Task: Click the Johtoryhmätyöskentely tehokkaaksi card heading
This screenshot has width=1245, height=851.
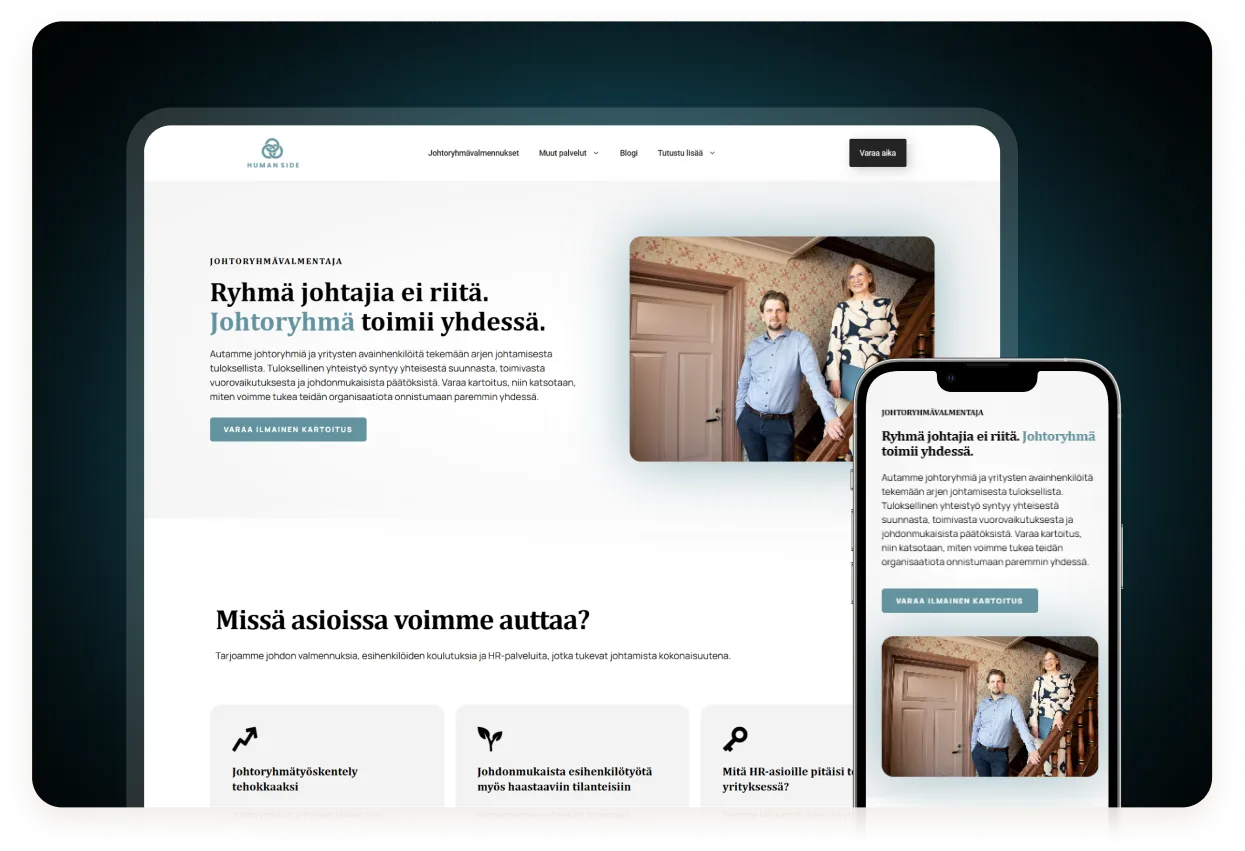Action: tap(295, 779)
